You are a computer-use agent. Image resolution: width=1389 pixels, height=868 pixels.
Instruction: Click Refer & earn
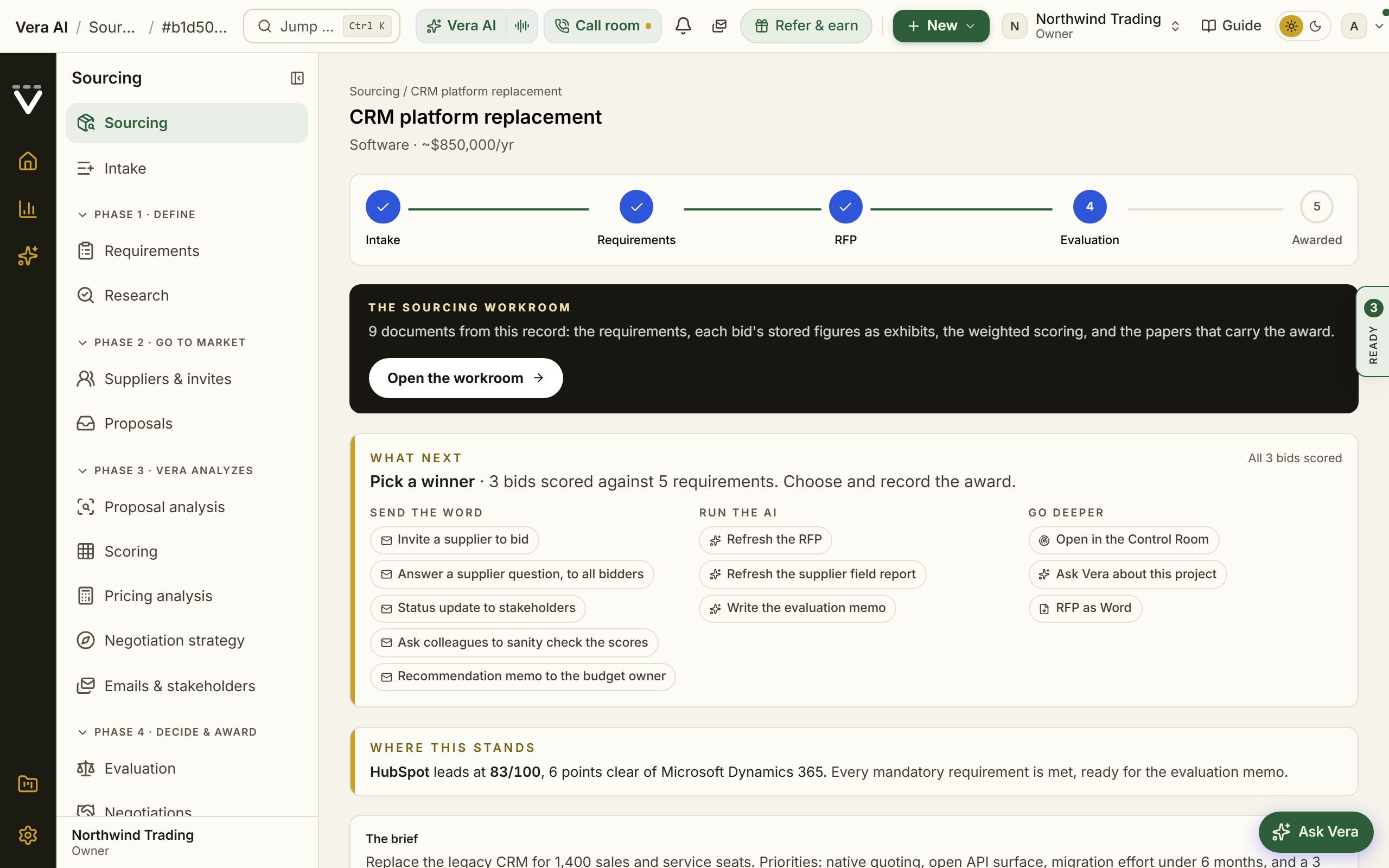(x=806, y=26)
